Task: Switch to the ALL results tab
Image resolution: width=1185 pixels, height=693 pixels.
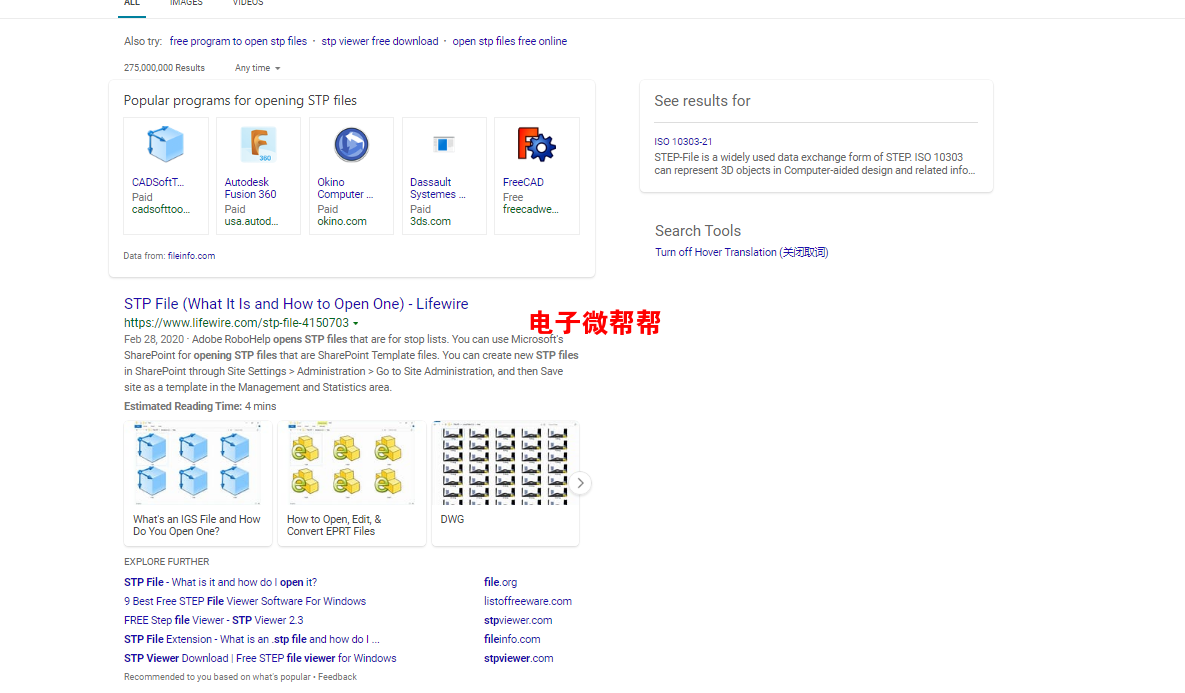Action: click(131, 4)
